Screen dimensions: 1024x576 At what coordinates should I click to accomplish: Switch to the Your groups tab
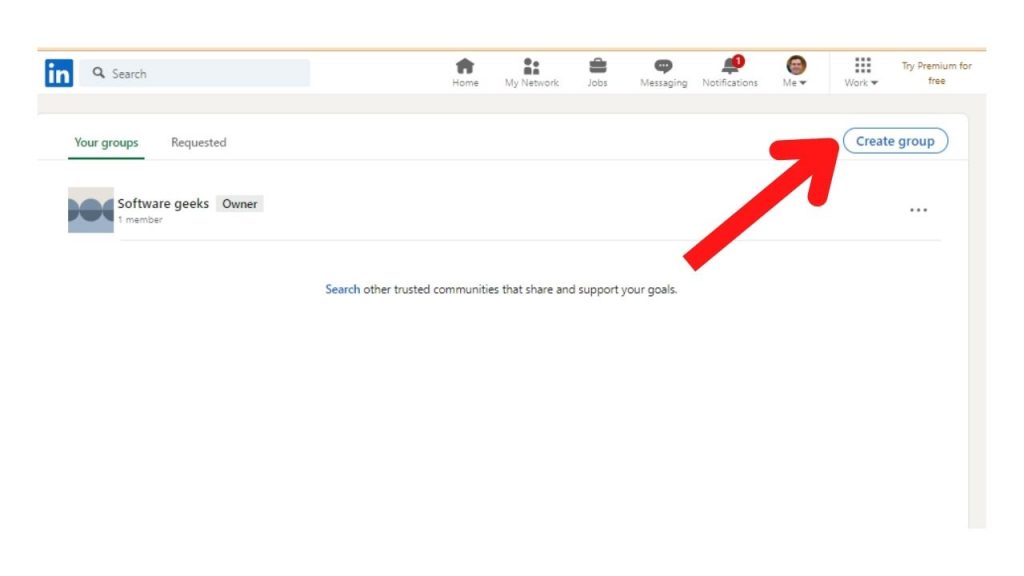[106, 142]
